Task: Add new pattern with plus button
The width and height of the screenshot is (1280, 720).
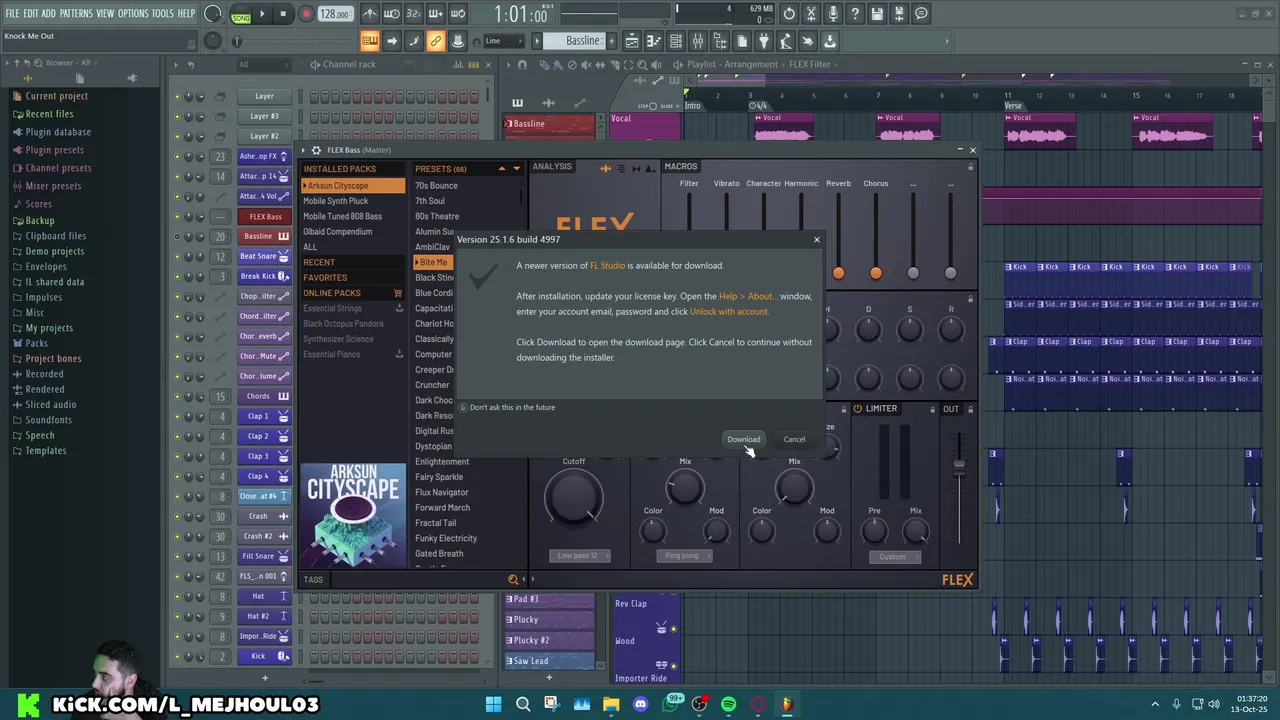Action: (611, 41)
